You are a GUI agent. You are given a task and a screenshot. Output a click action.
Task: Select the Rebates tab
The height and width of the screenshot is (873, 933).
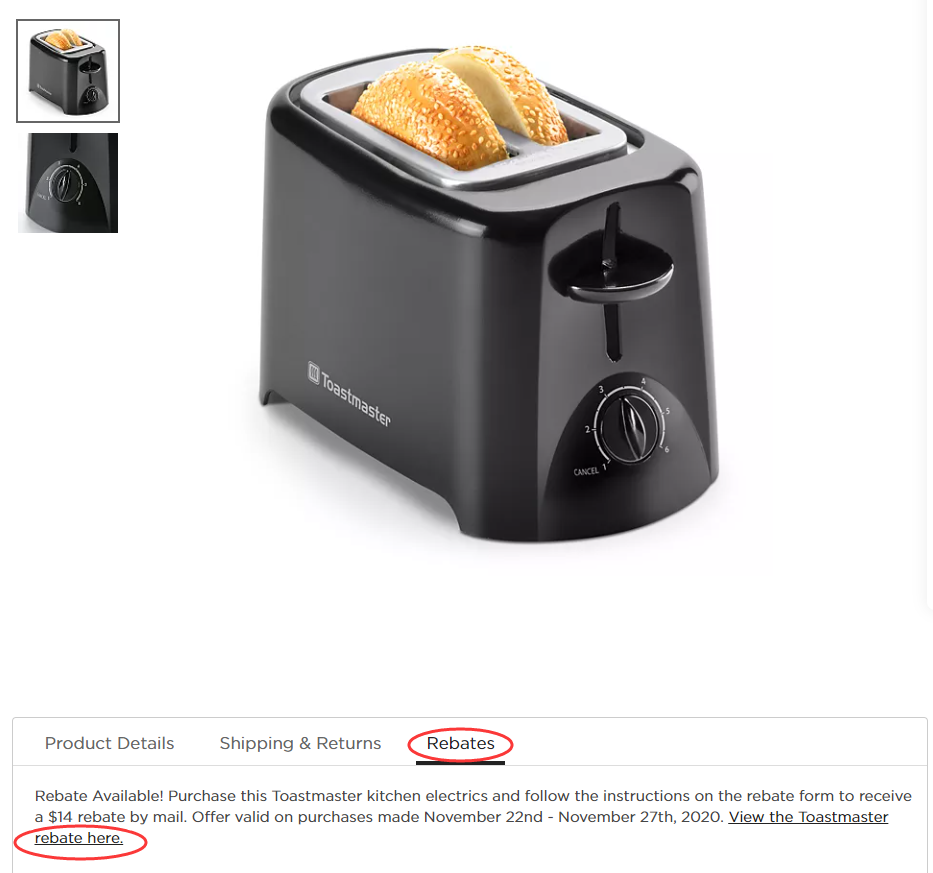tap(461, 743)
